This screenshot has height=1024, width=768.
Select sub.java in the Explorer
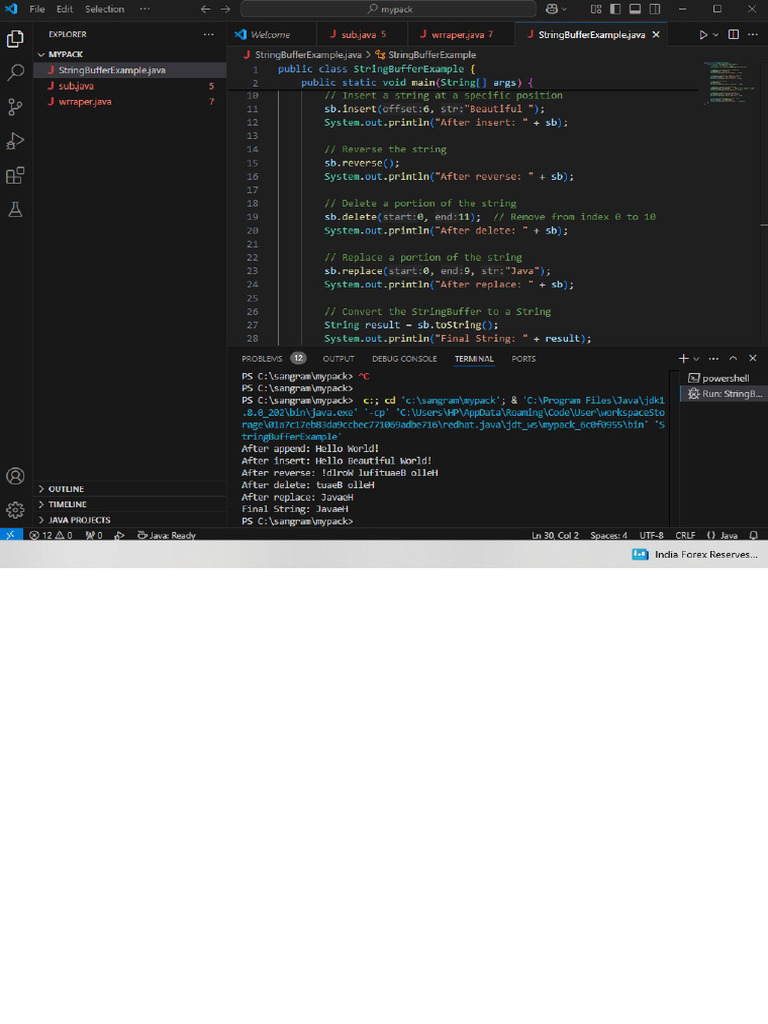click(76, 86)
